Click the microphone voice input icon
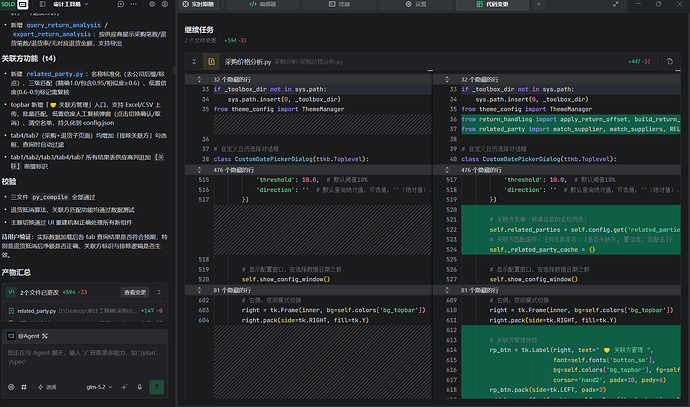690x407 pixels. click(139, 387)
